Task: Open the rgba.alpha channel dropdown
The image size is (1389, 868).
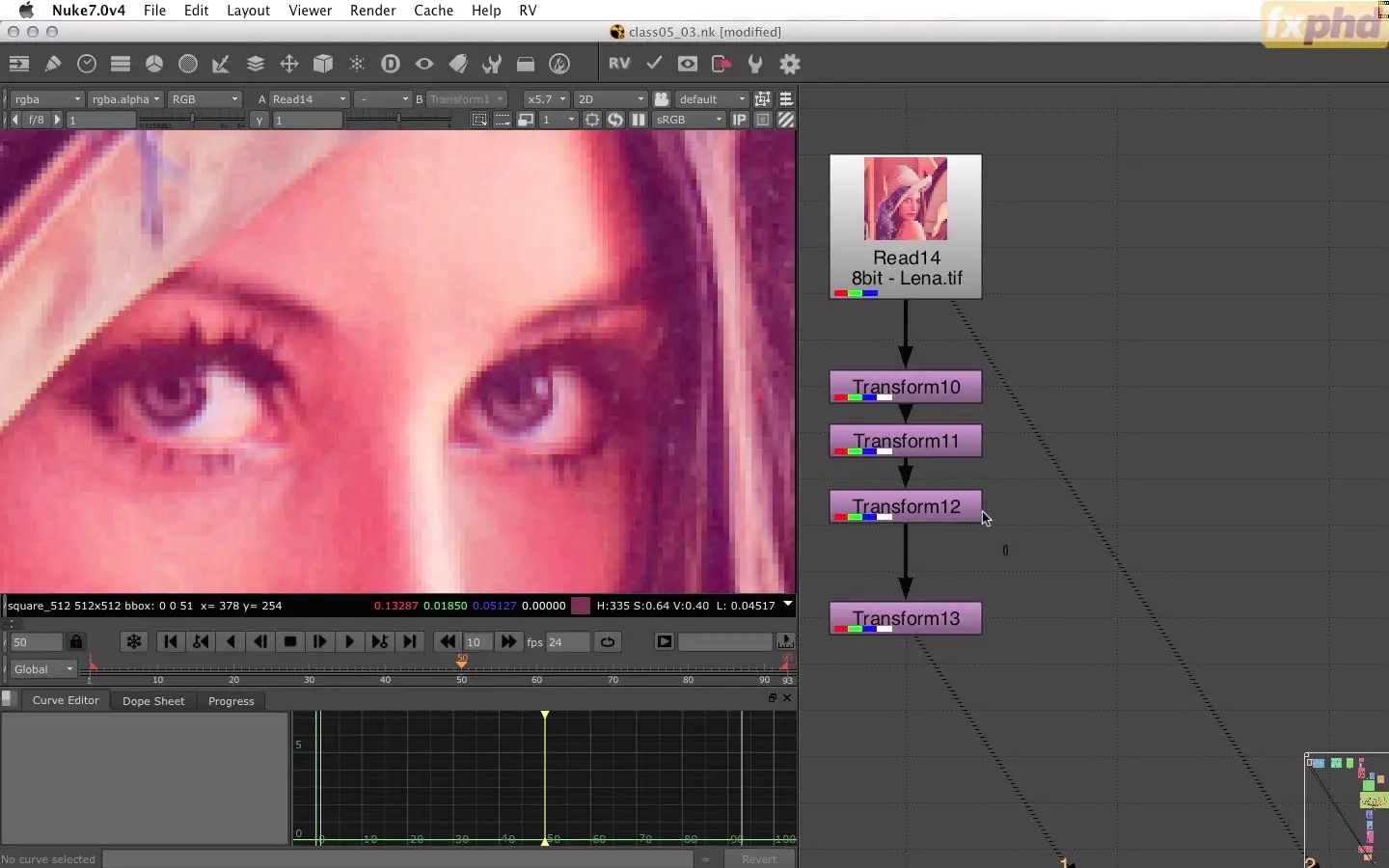Action: tap(125, 99)
